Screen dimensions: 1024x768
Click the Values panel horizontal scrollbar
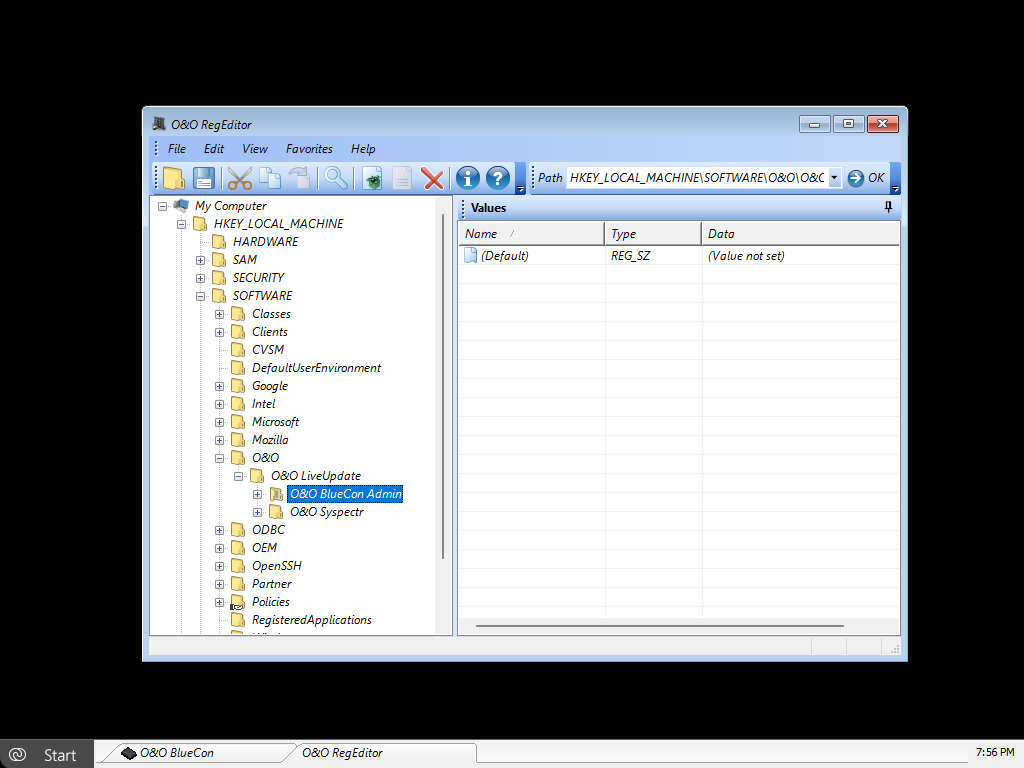pos(660,626)
